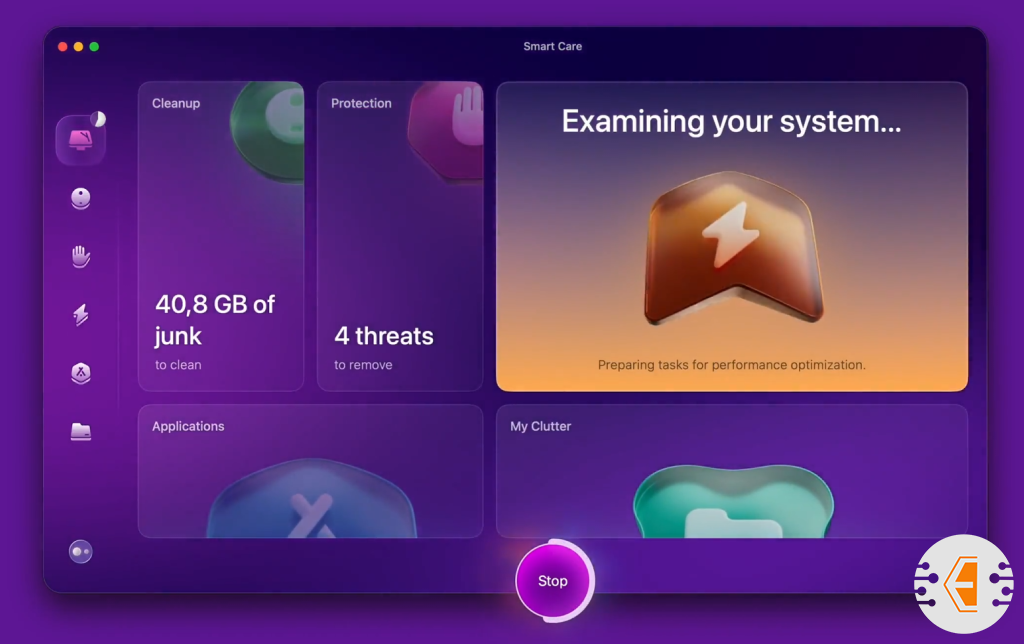The width and height of the screenshot is (1024, 644).
Task: Select the Applications sidebar icon
Action: pyautogui.click(x=81, y=373)
